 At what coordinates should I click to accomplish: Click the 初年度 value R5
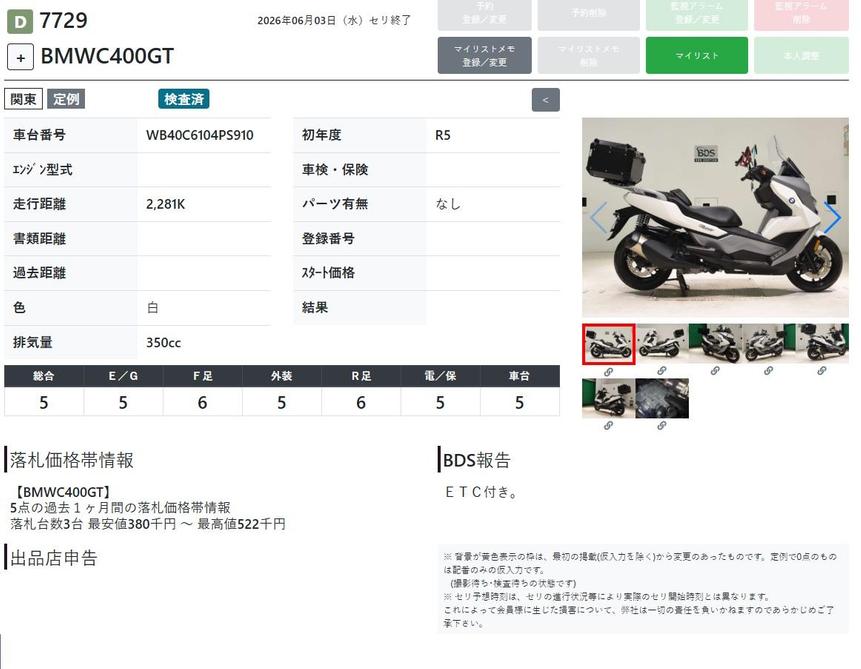(x=443, y=135)
